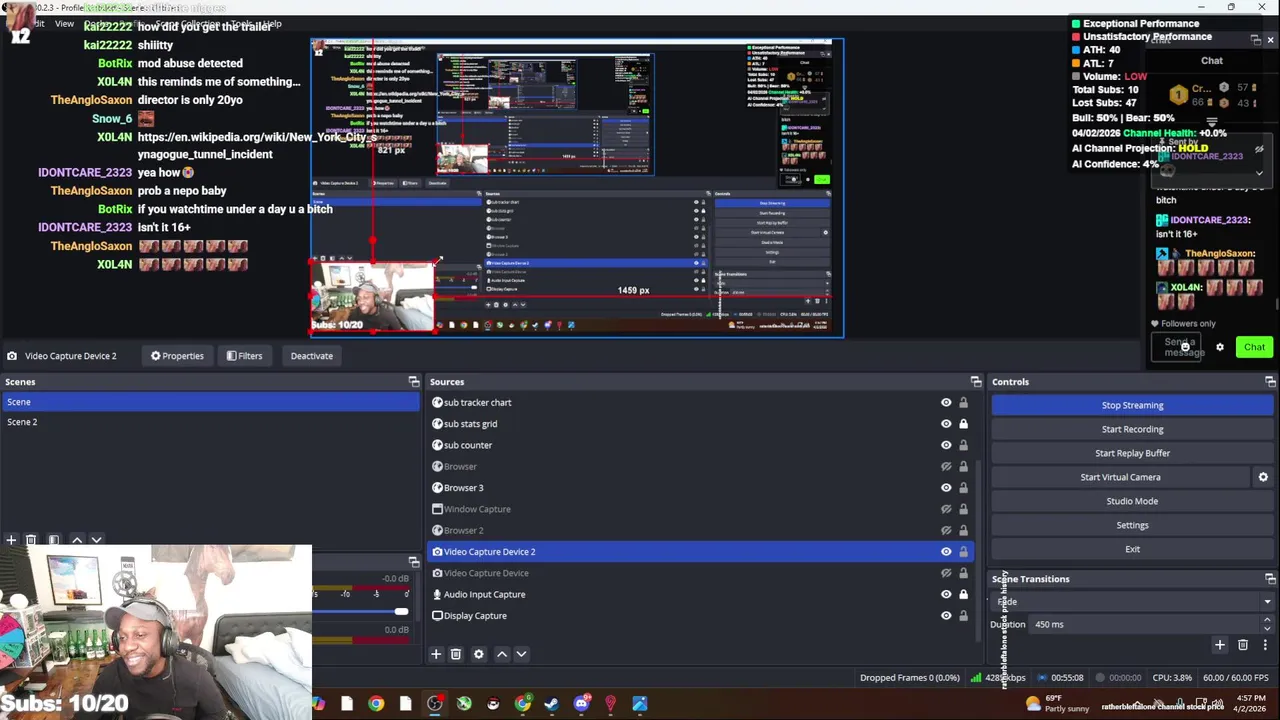Image resolution: width=1280 pixels, height=720 pixels.
Task: Select Scene in the Scenes list
Action: (x=210, y=402)
